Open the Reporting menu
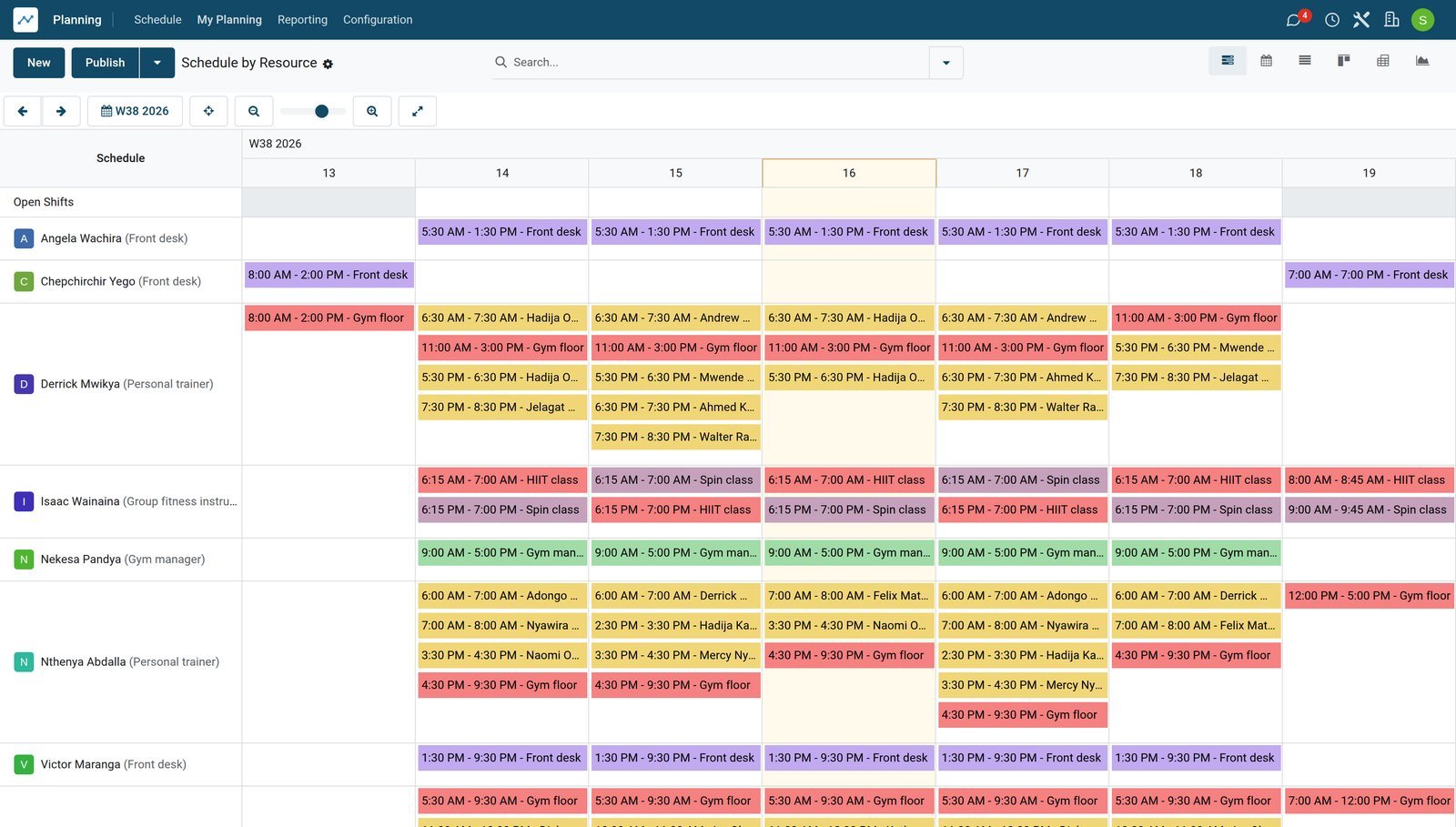 tap(302, 19)
